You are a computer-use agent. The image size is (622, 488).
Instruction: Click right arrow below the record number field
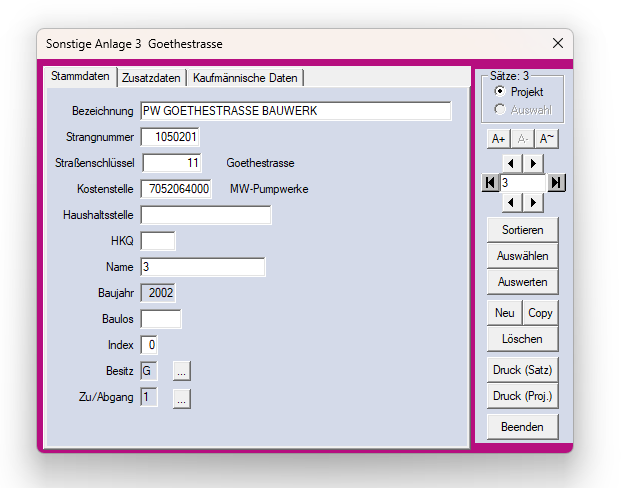tap(534, 203)
